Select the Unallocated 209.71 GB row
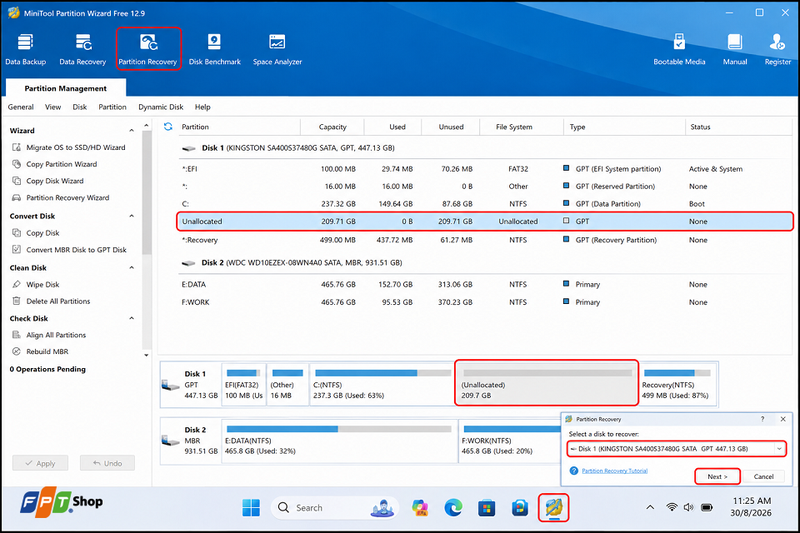The height and width of the screenshot is (533, 800). pyautogui.click(x=485, y=221)
